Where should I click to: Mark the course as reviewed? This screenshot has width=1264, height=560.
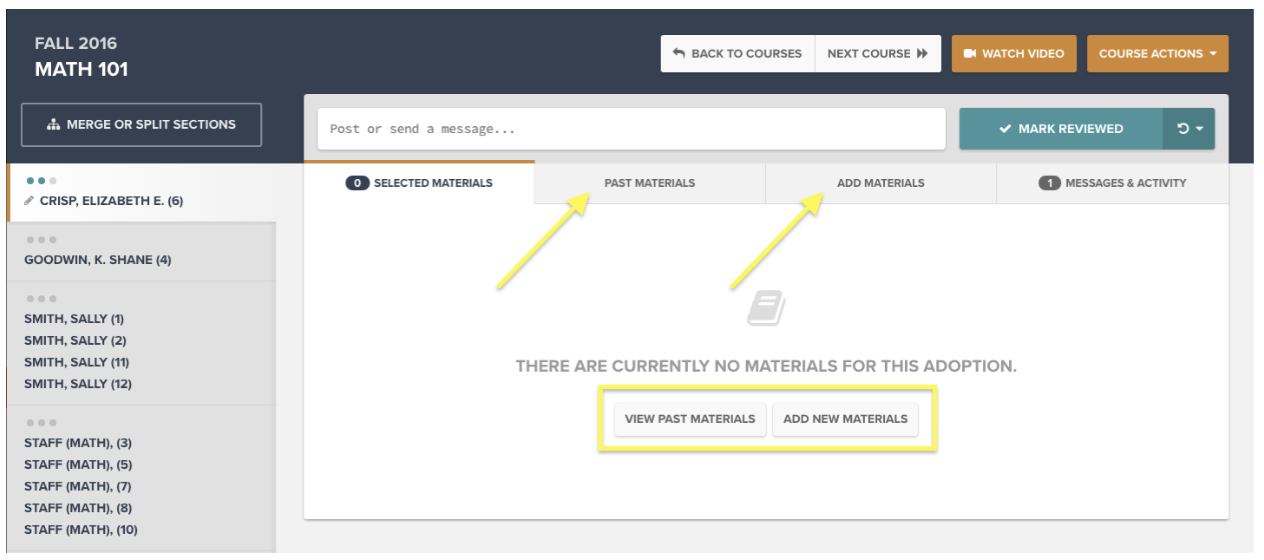(1060, 129)
